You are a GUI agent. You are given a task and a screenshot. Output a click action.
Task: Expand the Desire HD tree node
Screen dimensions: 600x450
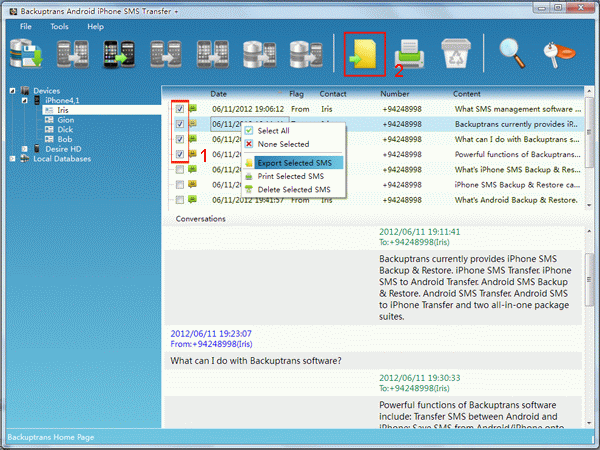coord(24,149)
